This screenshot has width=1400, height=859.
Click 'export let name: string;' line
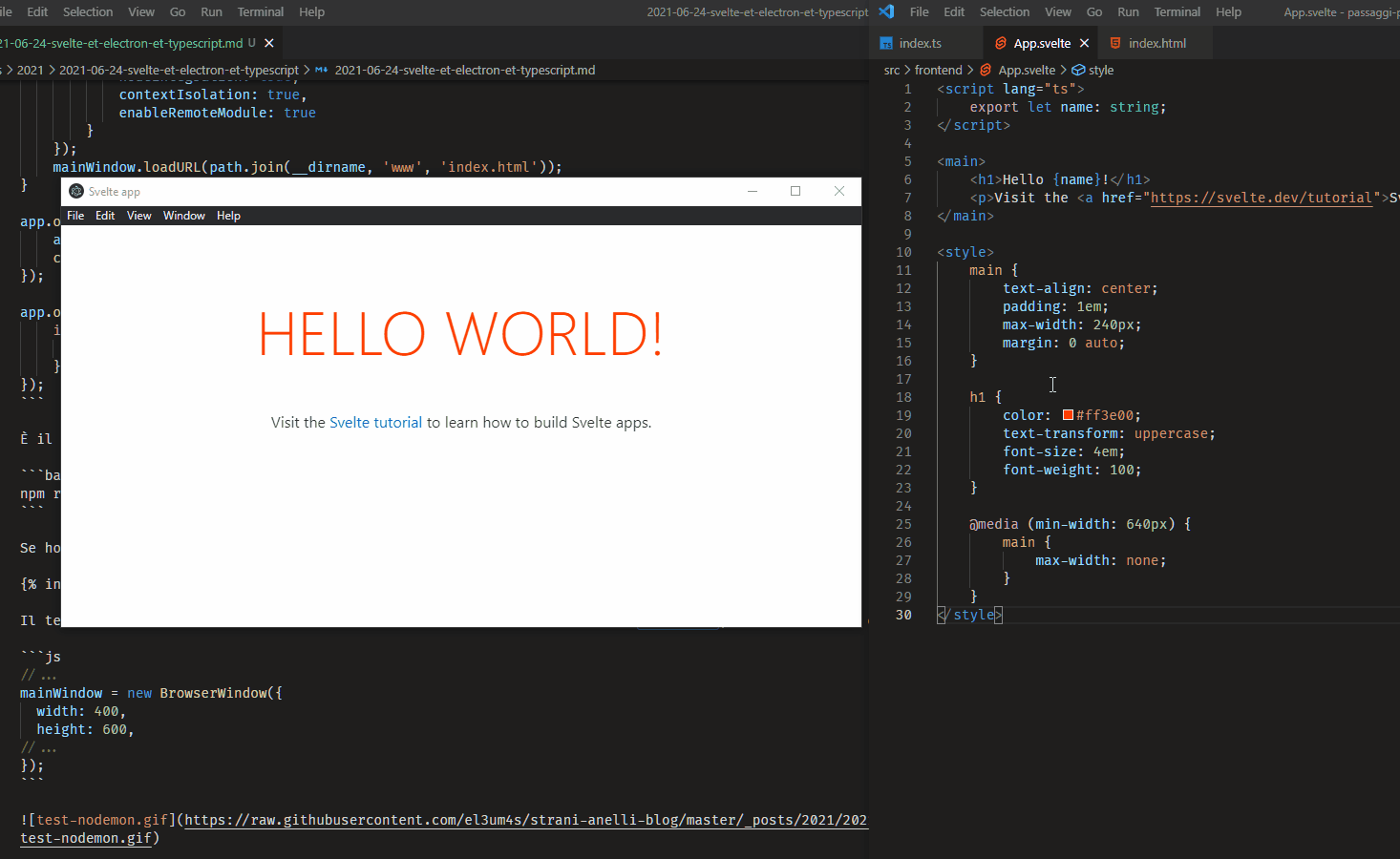click(1068, 107)
